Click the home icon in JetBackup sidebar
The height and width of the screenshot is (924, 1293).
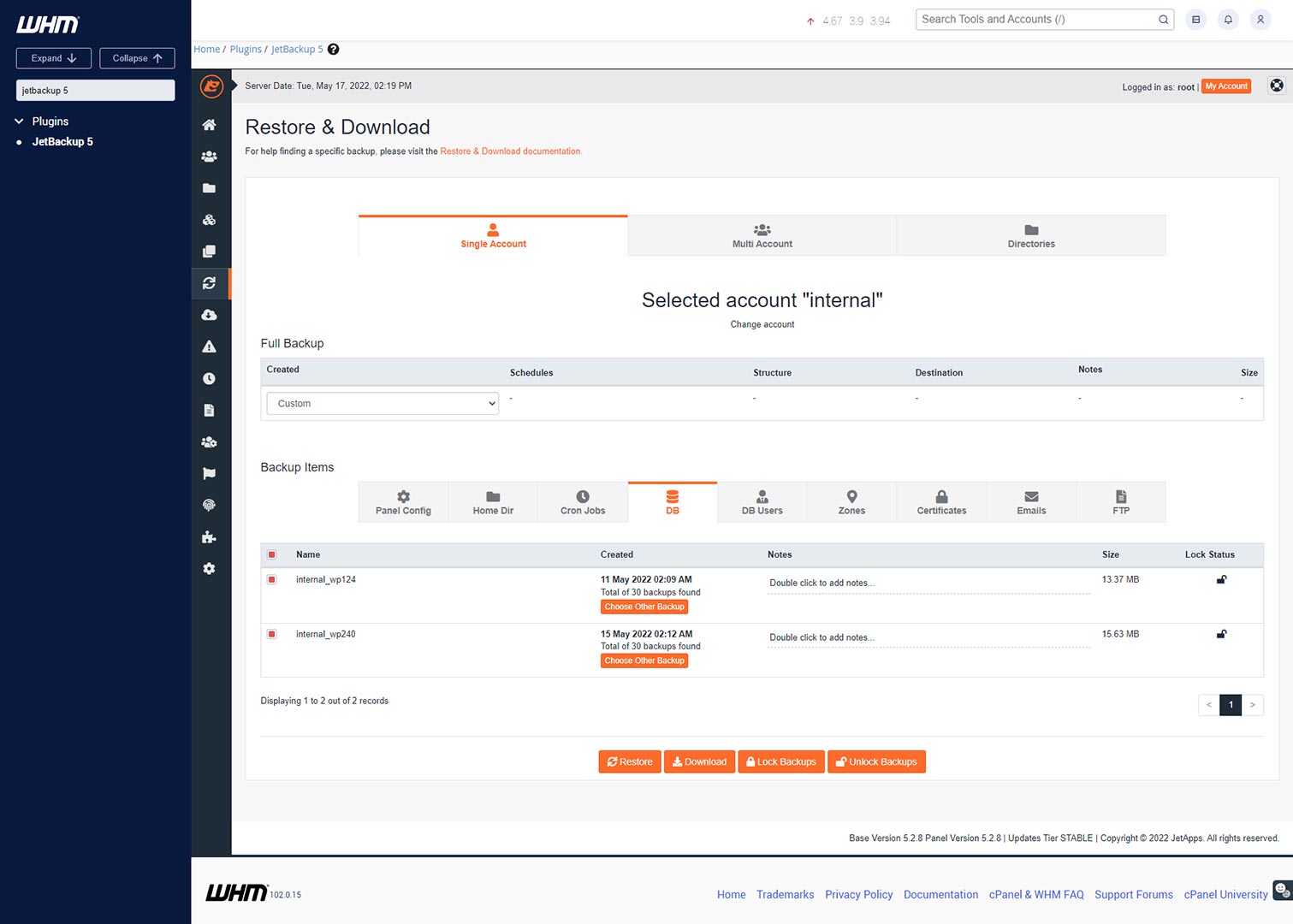pos(209,125)
